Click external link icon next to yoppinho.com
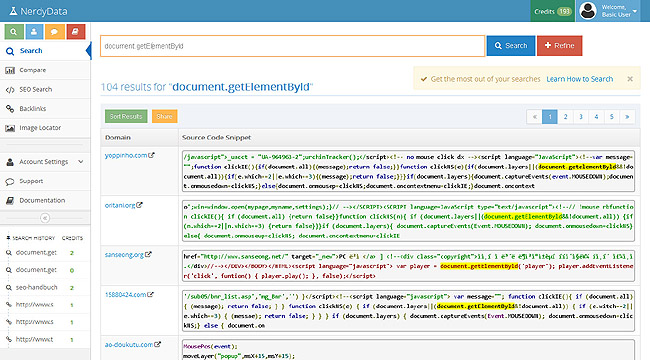Screen dimensions: 650x360 (x=151, y=155)
